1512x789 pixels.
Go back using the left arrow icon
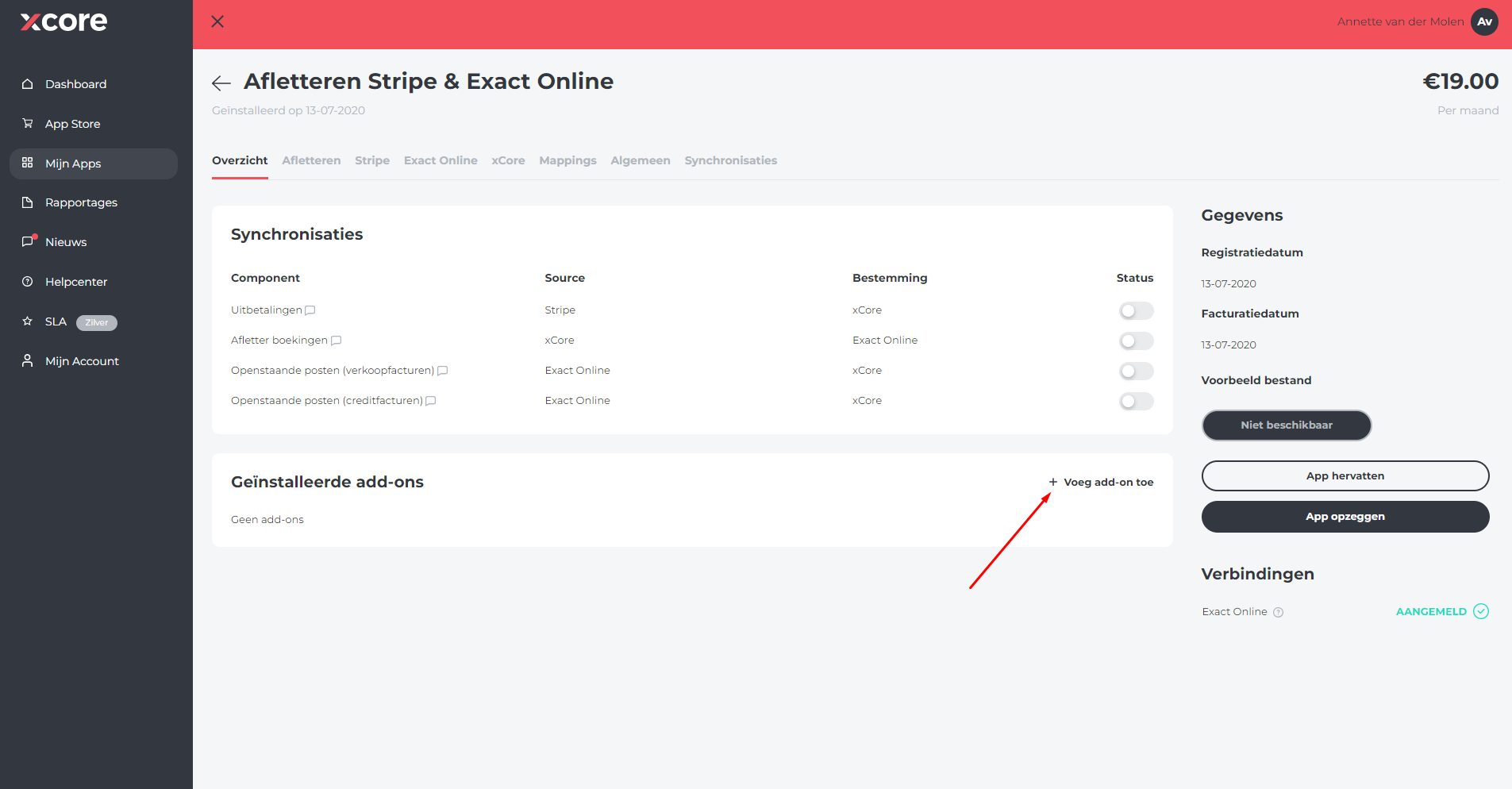pyautogui.click(x=221, y=83)
